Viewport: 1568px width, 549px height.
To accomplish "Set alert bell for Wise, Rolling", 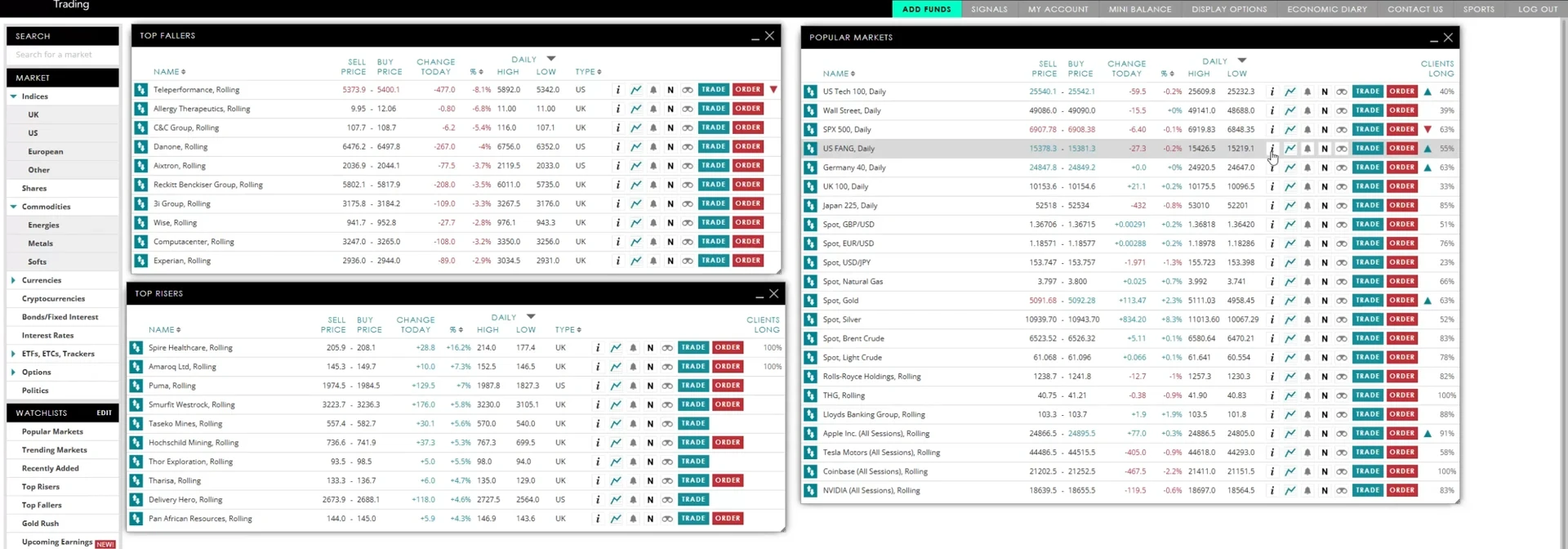I will [x=653, y=223].
